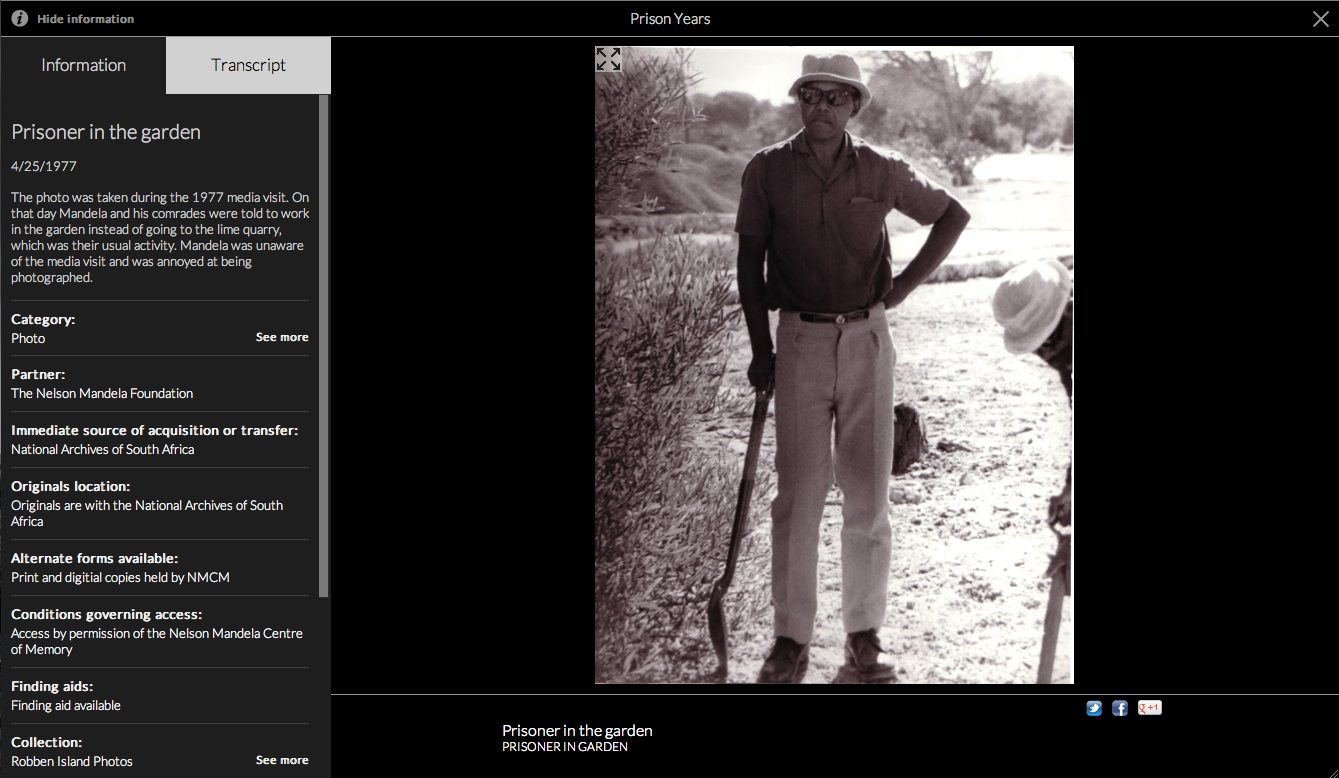Image resolution: width=1339 pixels, height=778 pixels.
Task: Click the 4/25/1977 date text
Action: pyautogui.click(x=44, y=166)
